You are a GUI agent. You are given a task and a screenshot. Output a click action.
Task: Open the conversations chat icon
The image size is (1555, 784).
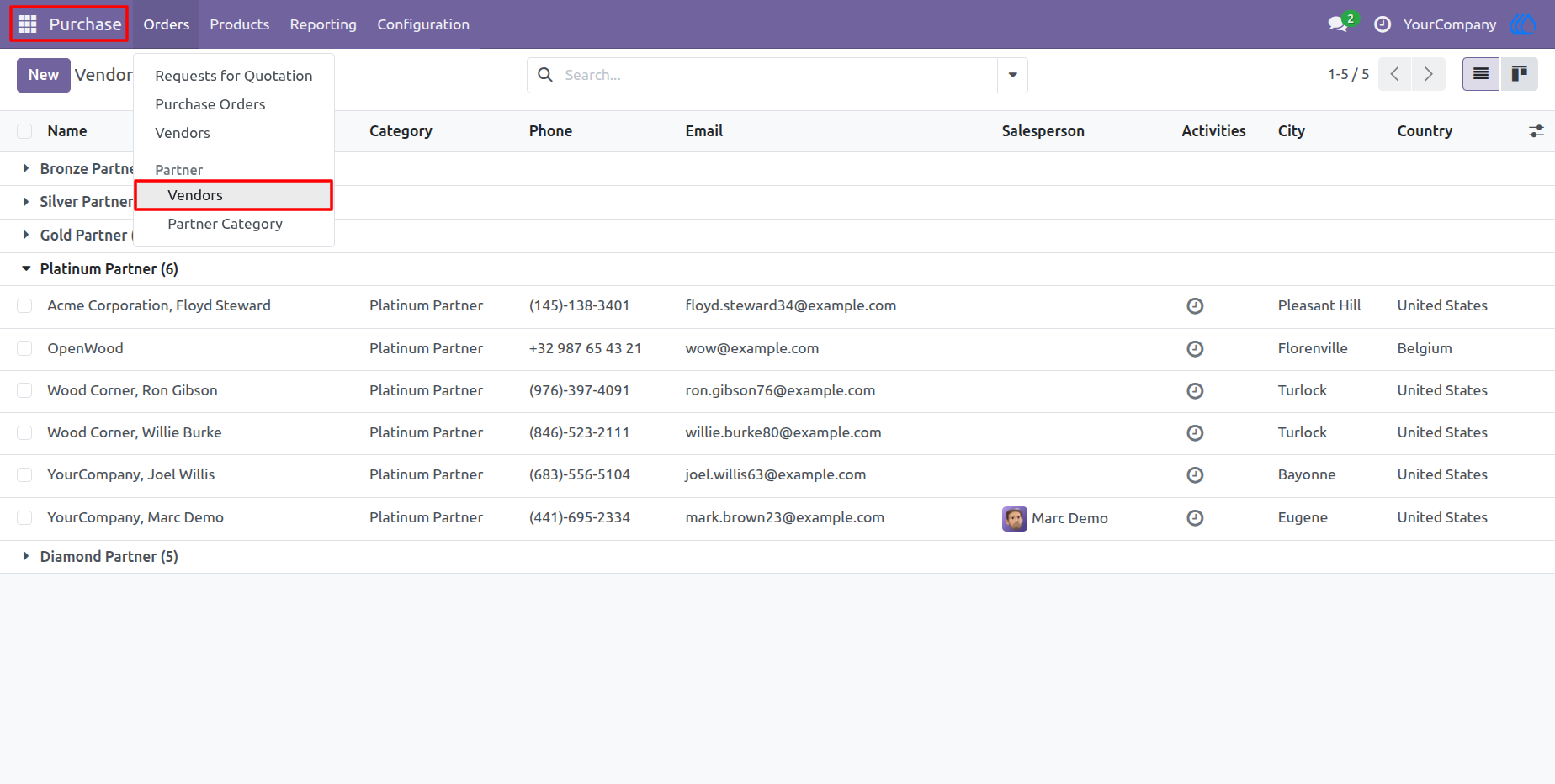click(1338, 24)
